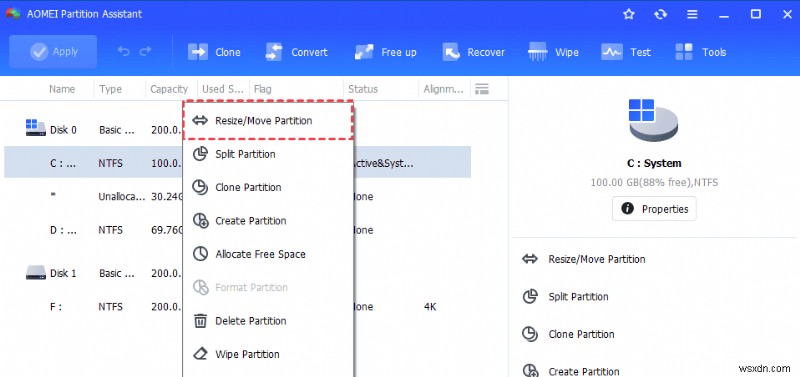Click the Clone Partition icon in right panel

(x=530, y=334)
